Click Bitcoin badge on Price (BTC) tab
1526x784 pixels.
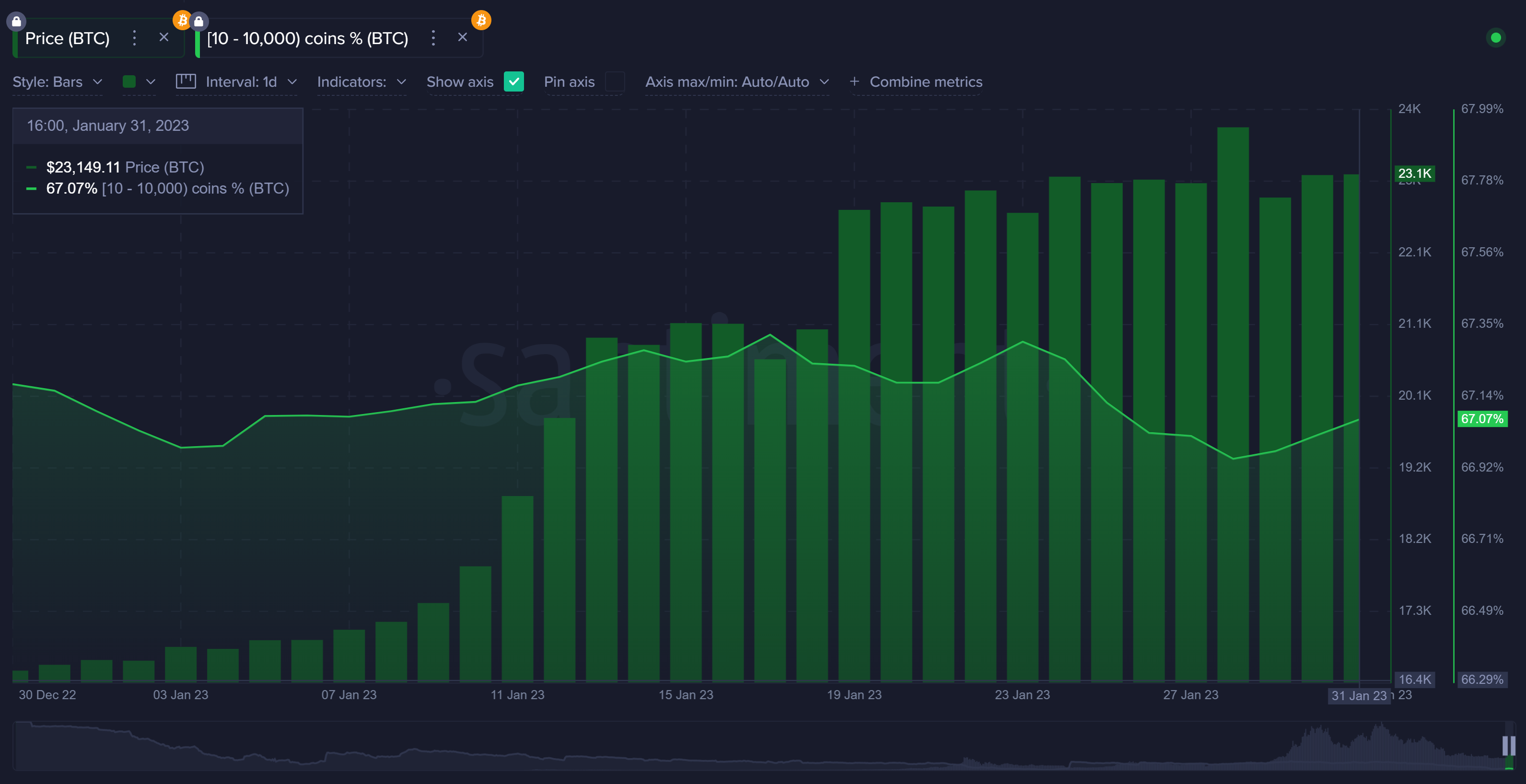[x=182, y=20]
